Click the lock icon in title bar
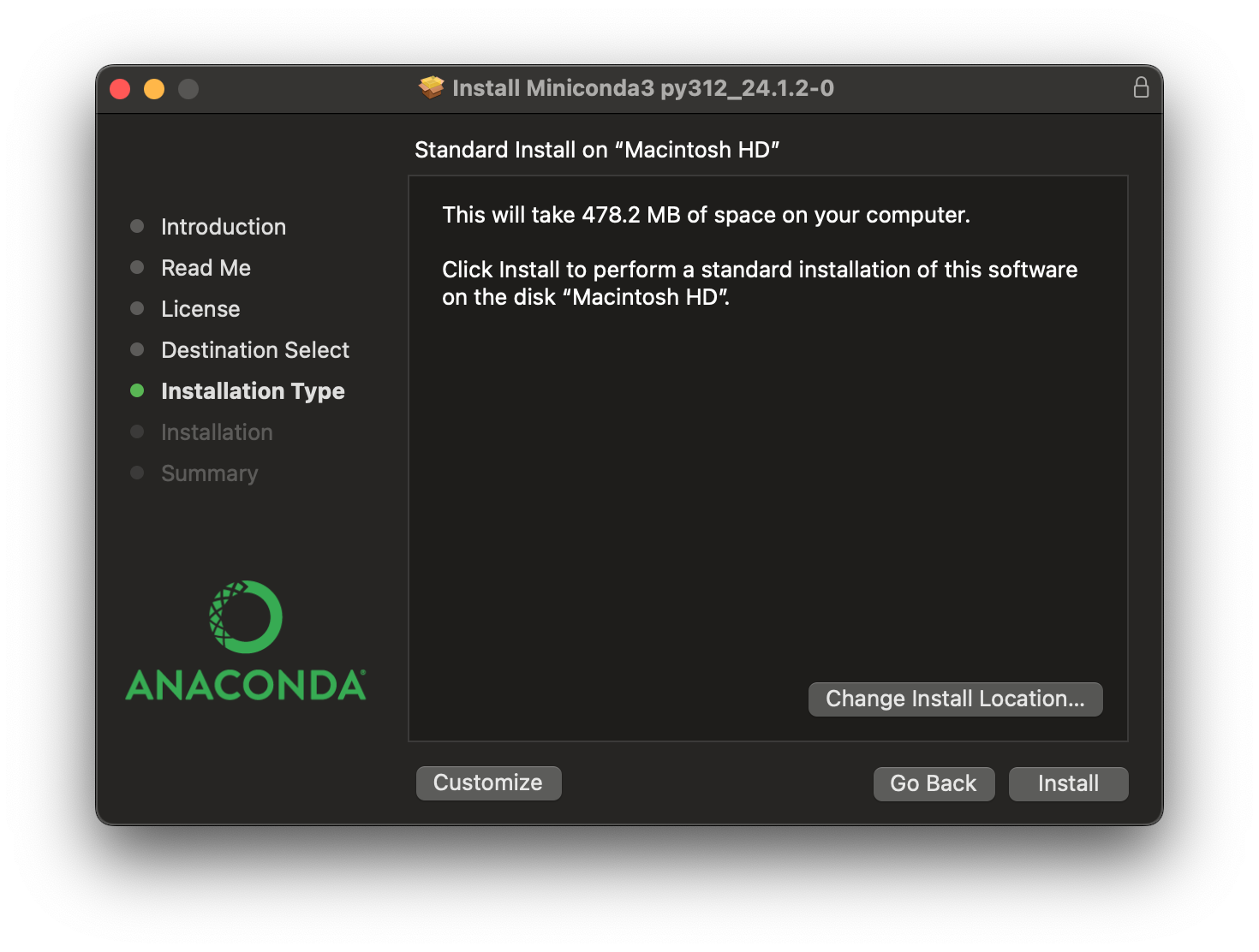The width and height of the screenshot is (1259, 952). 1141,87
